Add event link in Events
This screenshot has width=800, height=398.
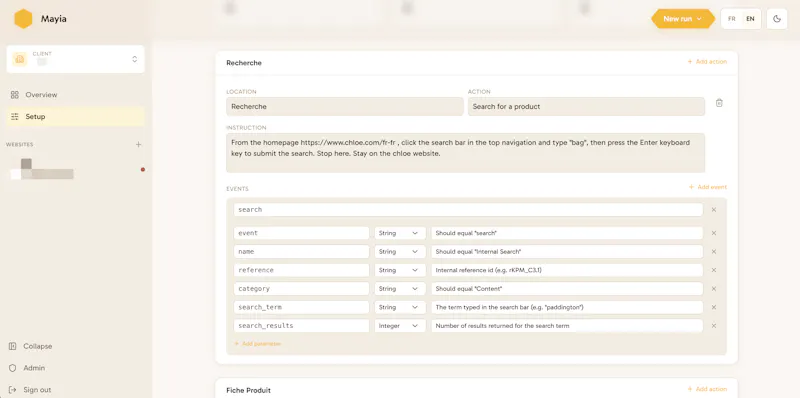[708, 187]
